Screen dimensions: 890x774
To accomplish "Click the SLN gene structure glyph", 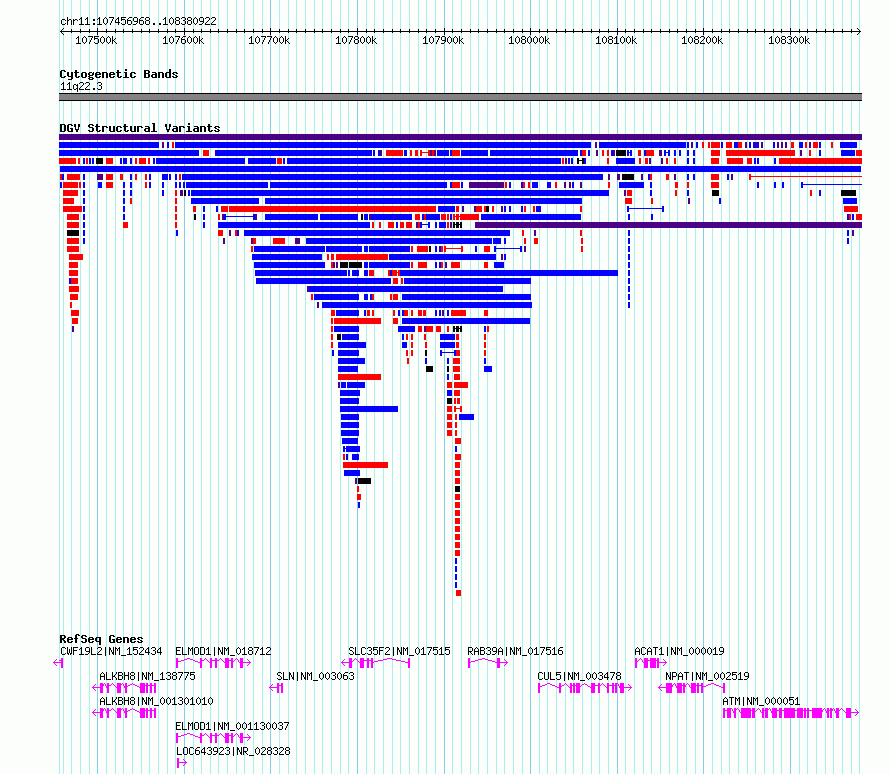I will (276, 688).
